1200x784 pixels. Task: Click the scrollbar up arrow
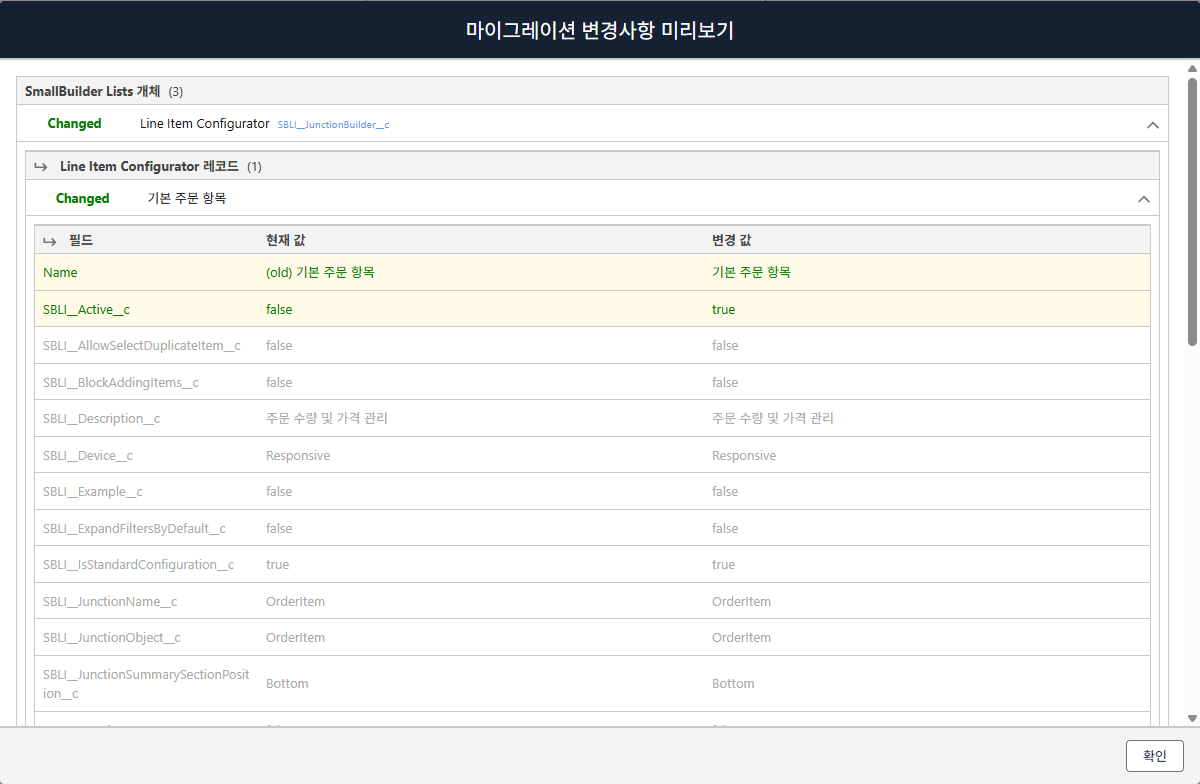[1191, 69]
